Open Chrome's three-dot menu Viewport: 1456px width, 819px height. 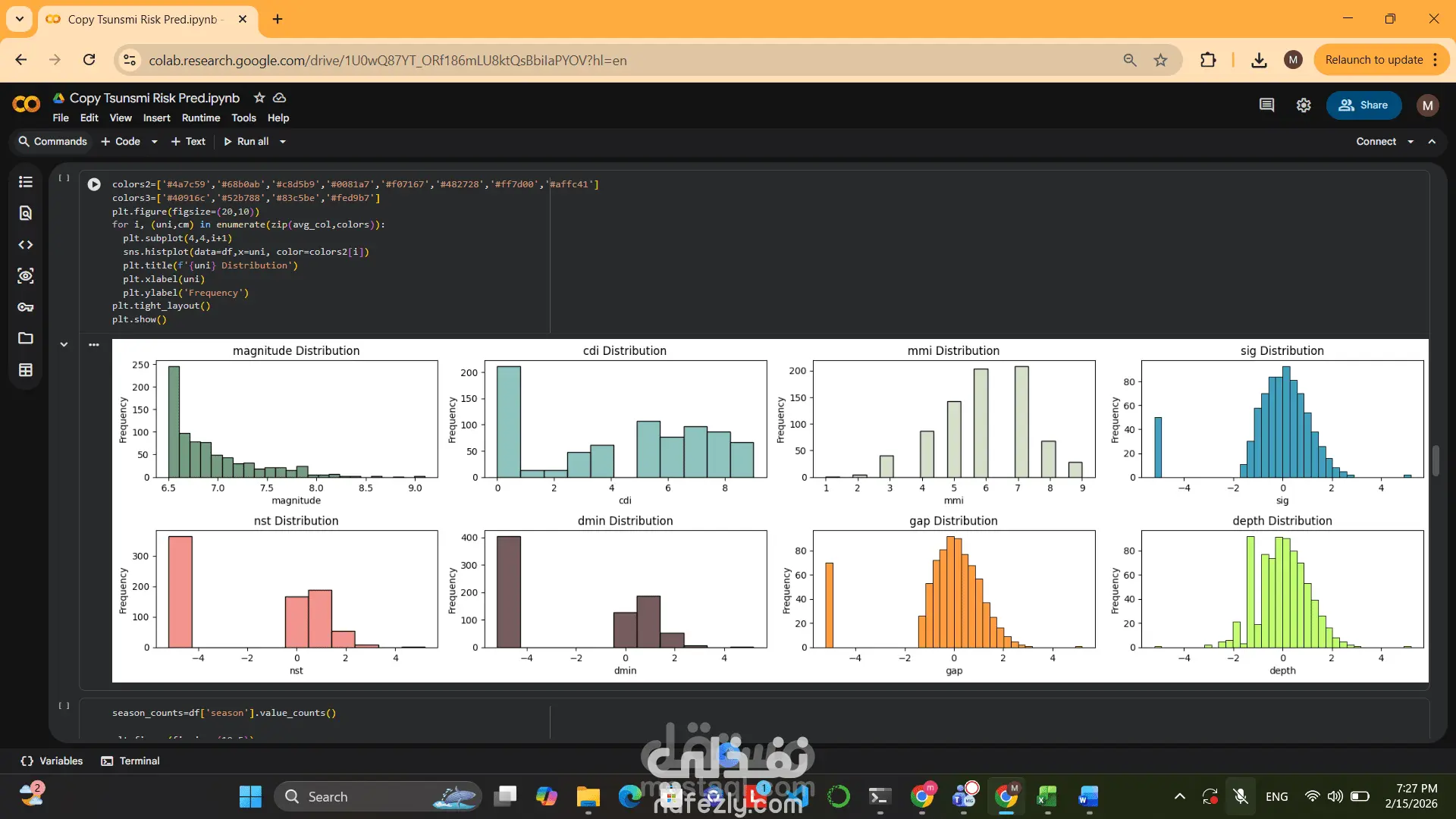pos(1436,60)
